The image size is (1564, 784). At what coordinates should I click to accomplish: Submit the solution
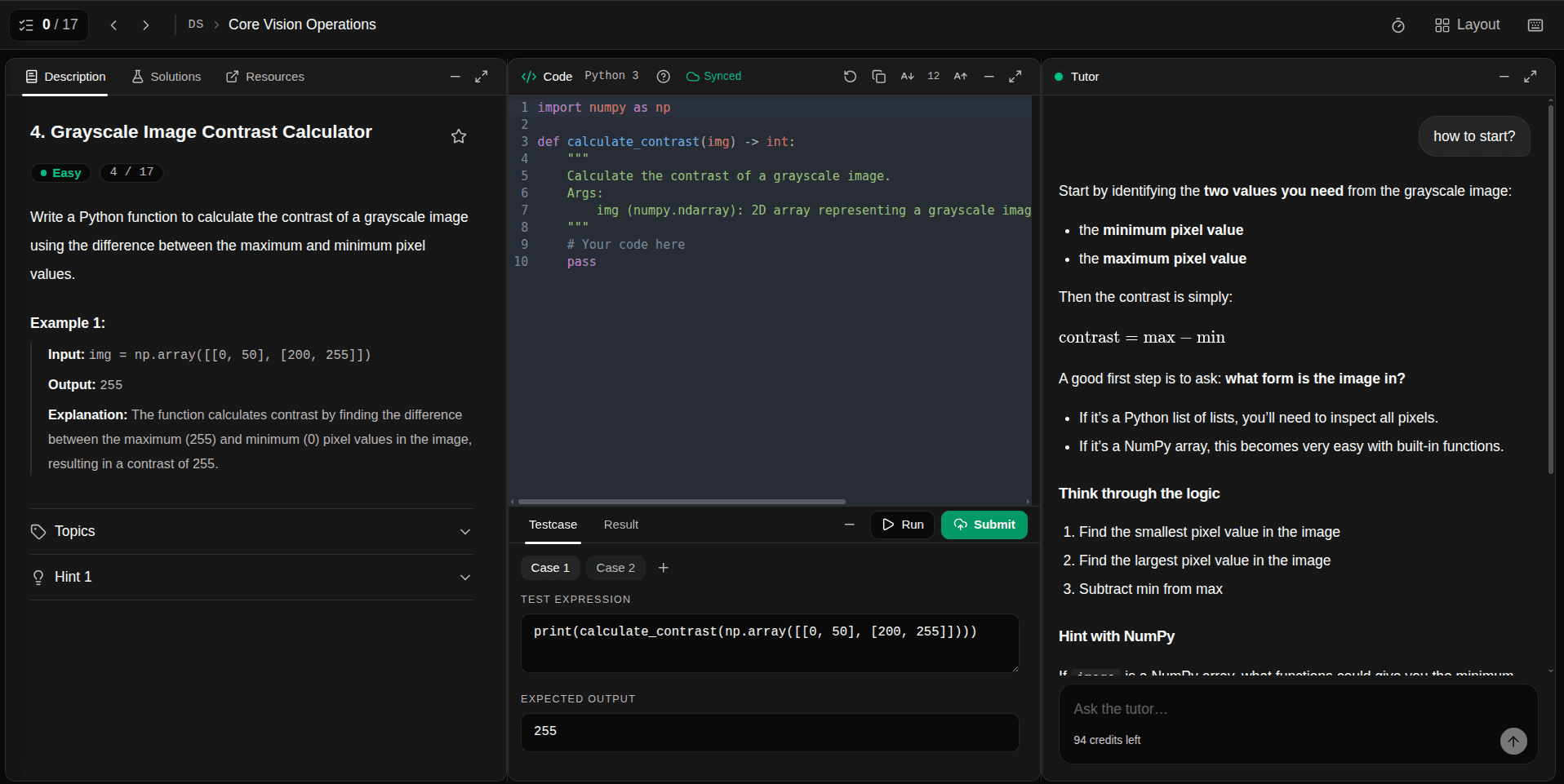[984, 525]
